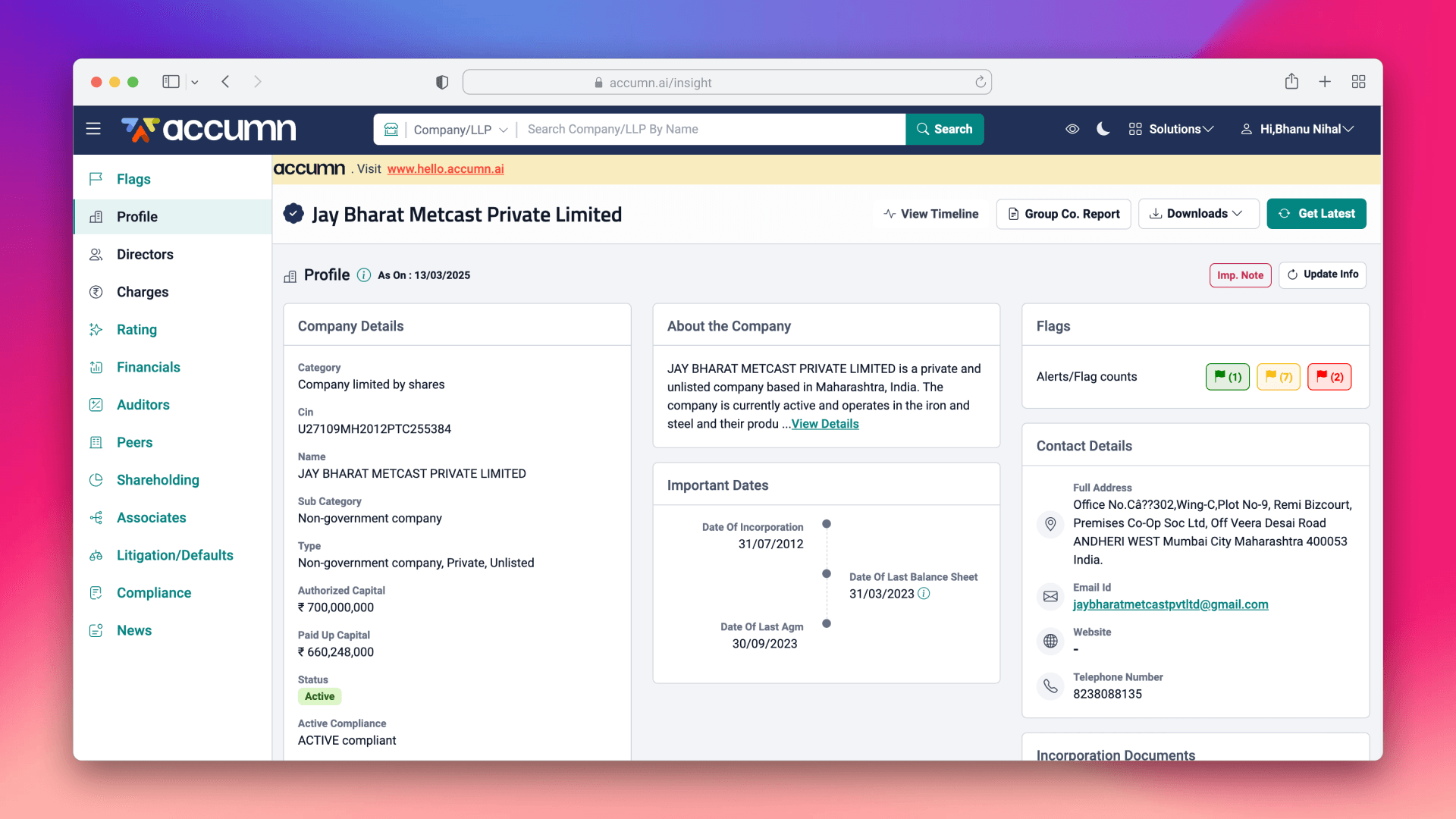Open the Hi,Bhanu Nihal user menu
The width and height of the screenshot is (1456, 819).
(x=1297, y=129)
